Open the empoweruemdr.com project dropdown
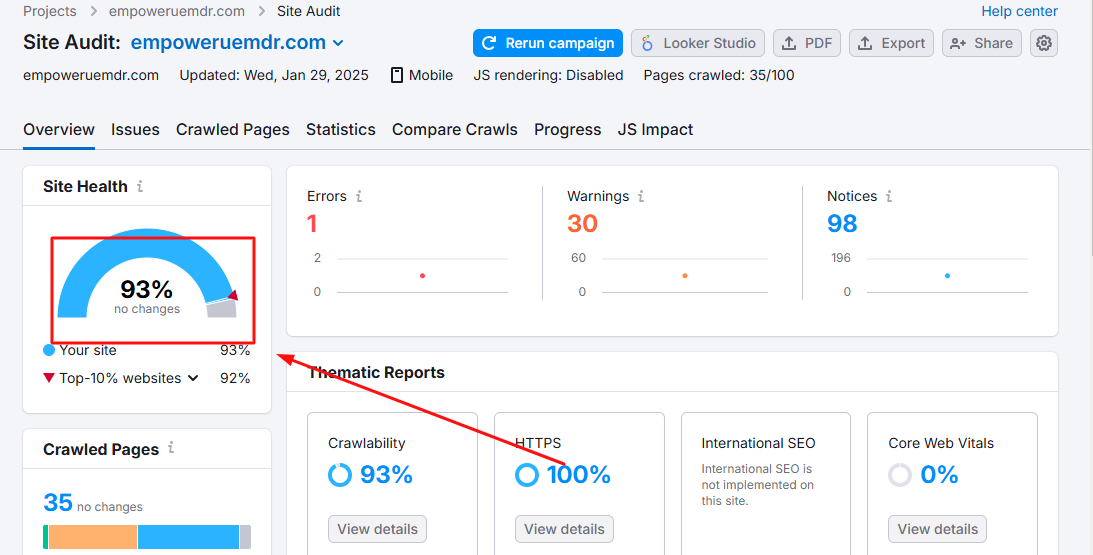The width and height of the screenshot is (1093, 555). point(338,43)
